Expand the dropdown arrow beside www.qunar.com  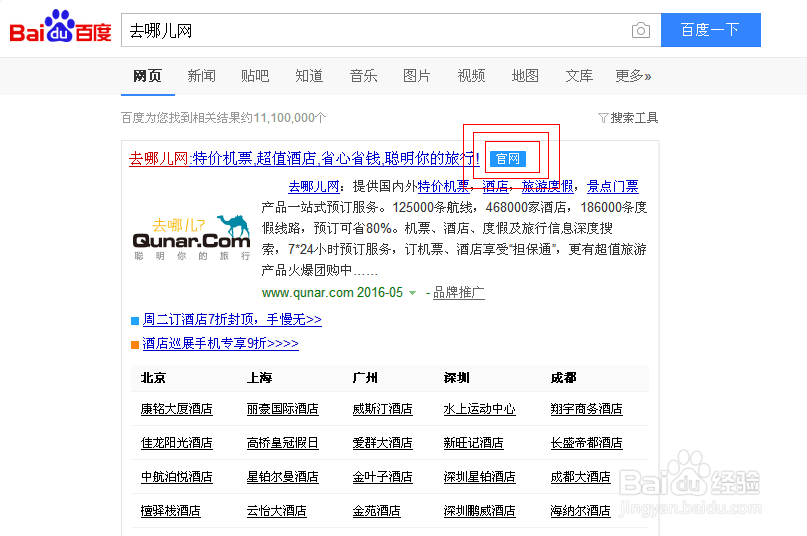click(412, 293)
